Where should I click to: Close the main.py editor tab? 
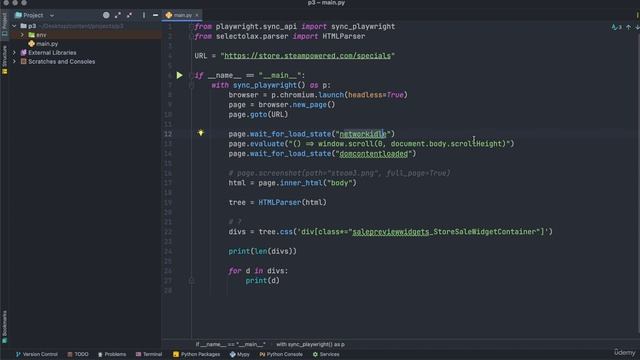point(197,15)
